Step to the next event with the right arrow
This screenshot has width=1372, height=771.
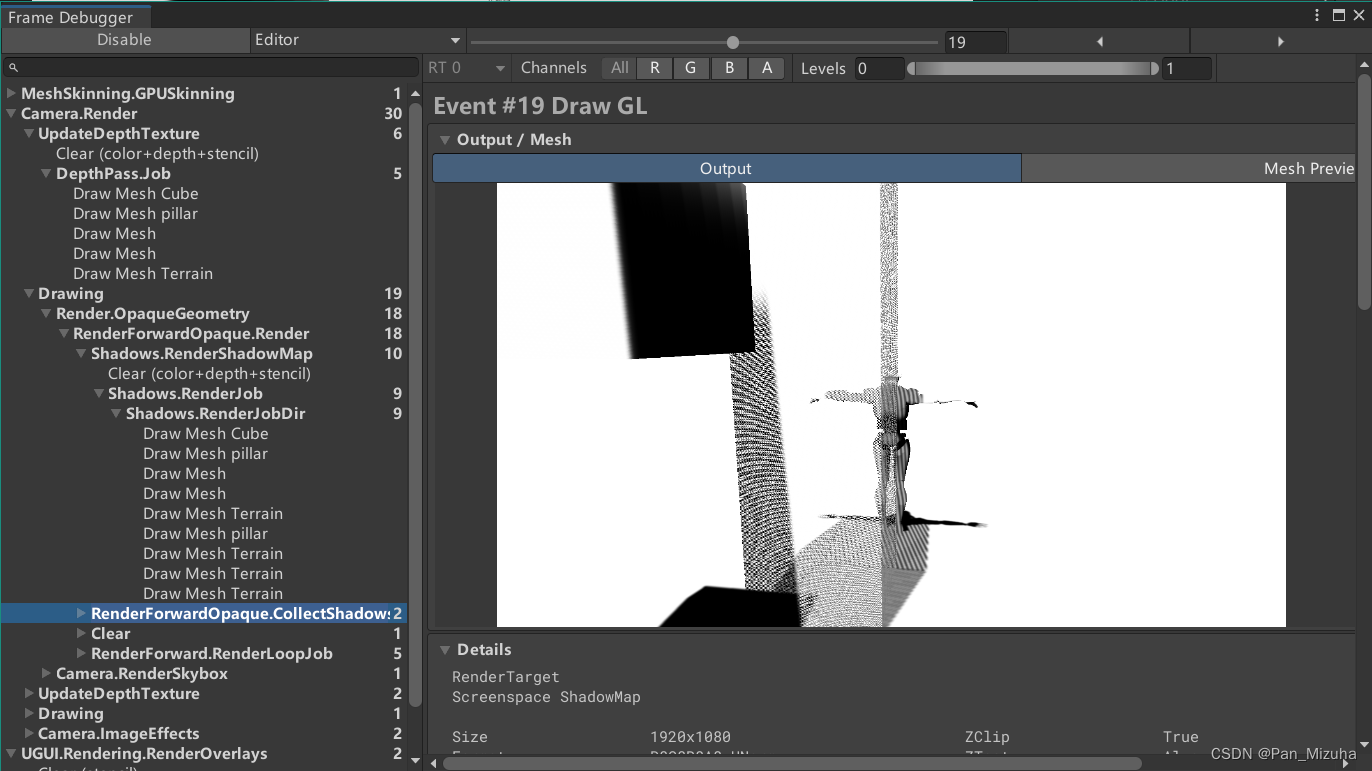coord(1281,41)
